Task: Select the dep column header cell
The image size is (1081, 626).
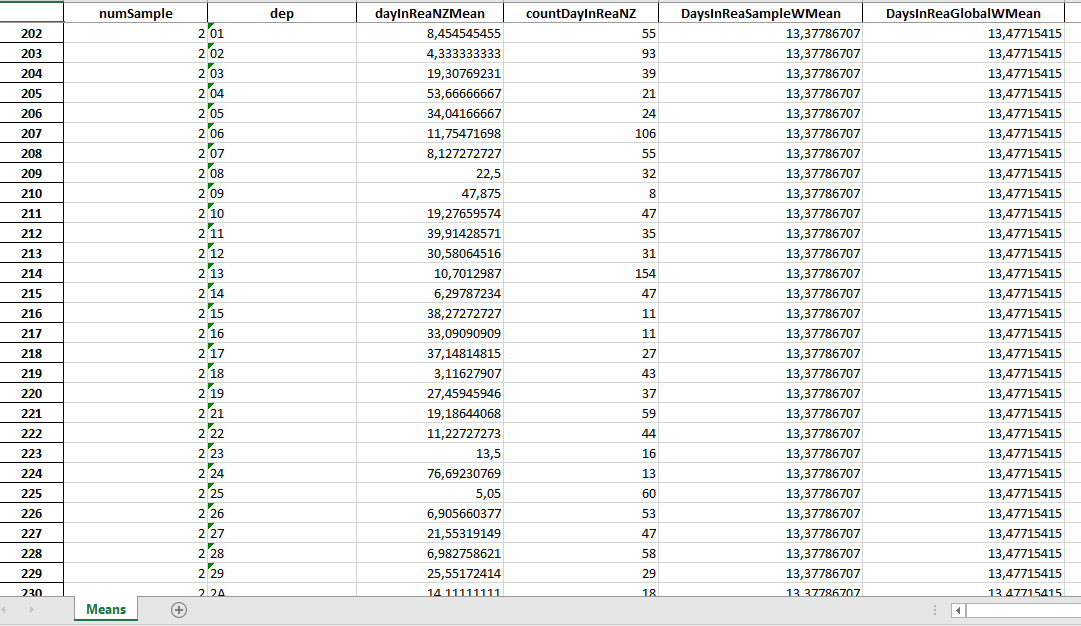Action: pyautogui.click(x=281, y=13)
